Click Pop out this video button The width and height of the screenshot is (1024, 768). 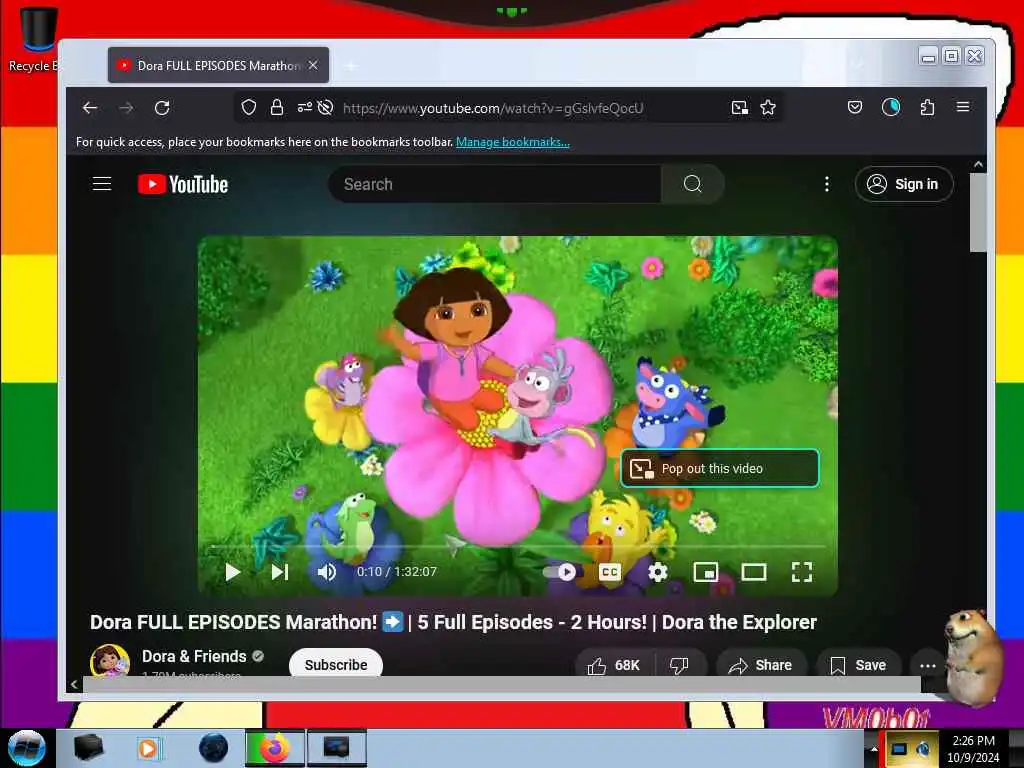720,468
